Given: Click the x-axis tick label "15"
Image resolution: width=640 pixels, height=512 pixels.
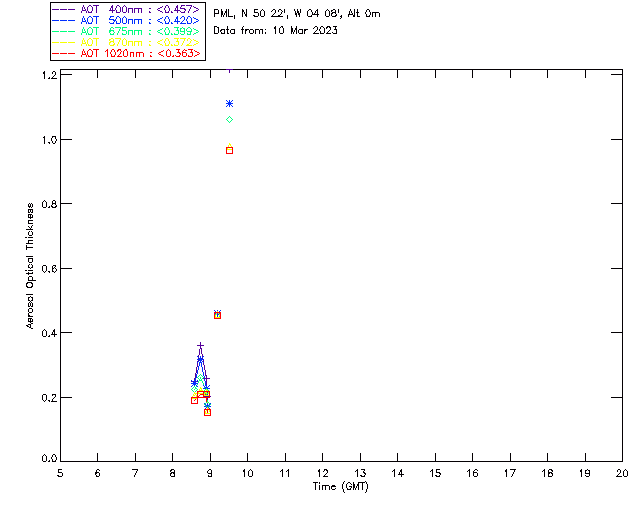Looking at the screenshot, I should click(x=435, y=473).
